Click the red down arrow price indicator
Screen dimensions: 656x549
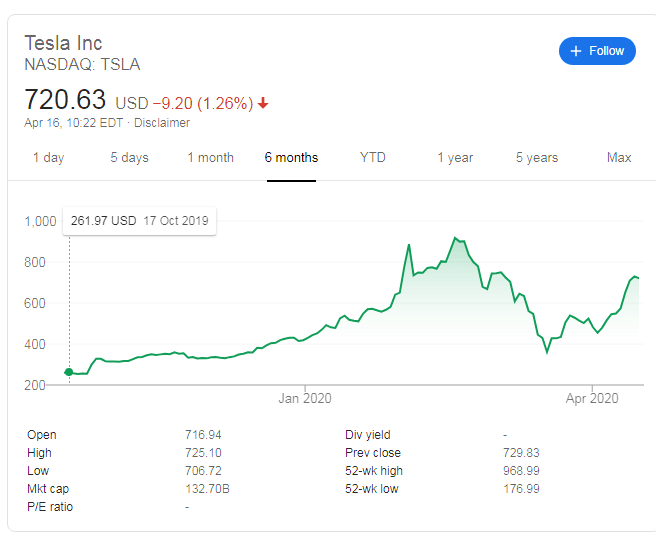[263, 103]
